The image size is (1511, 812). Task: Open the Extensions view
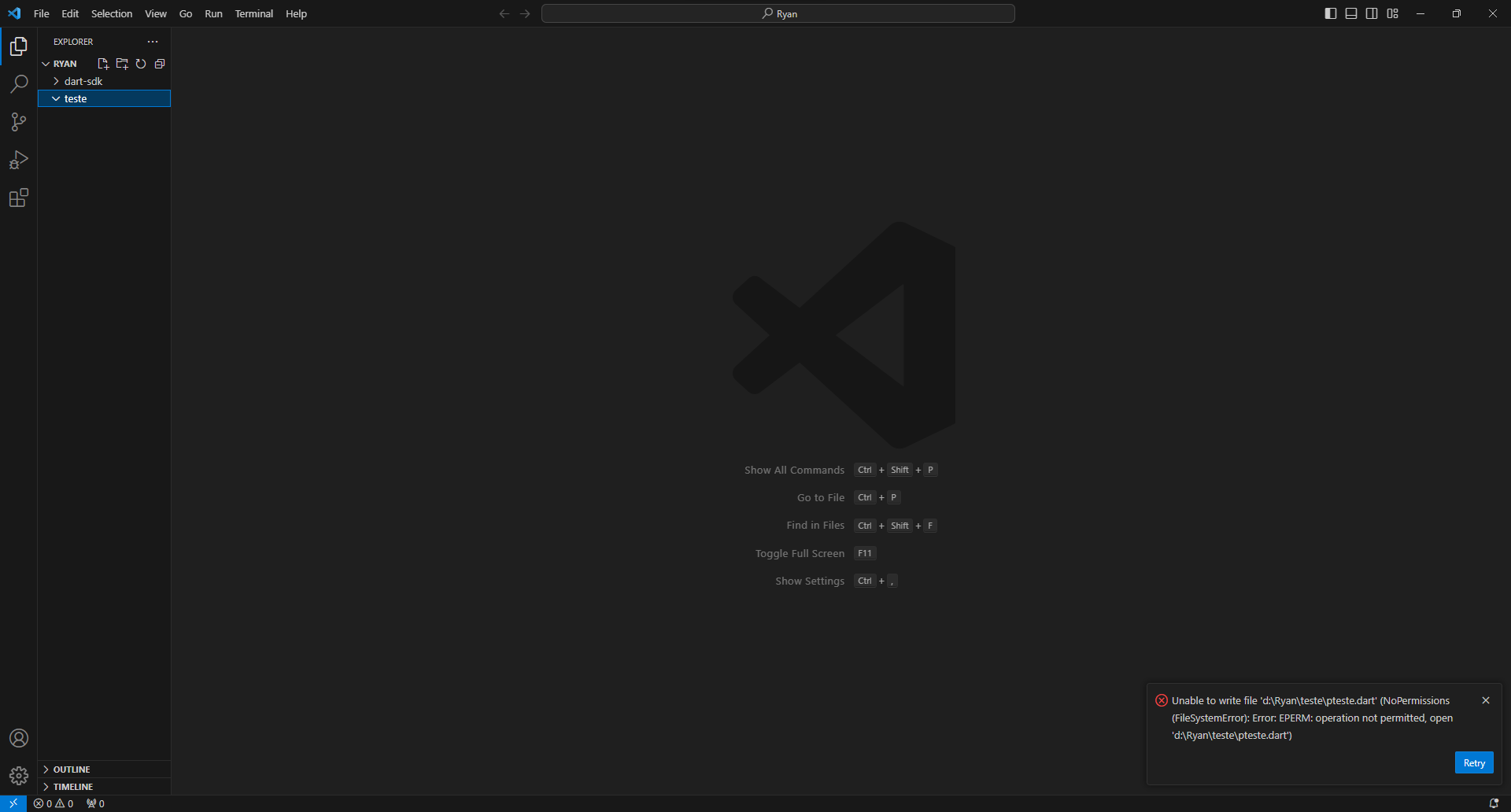pos(19,197)
